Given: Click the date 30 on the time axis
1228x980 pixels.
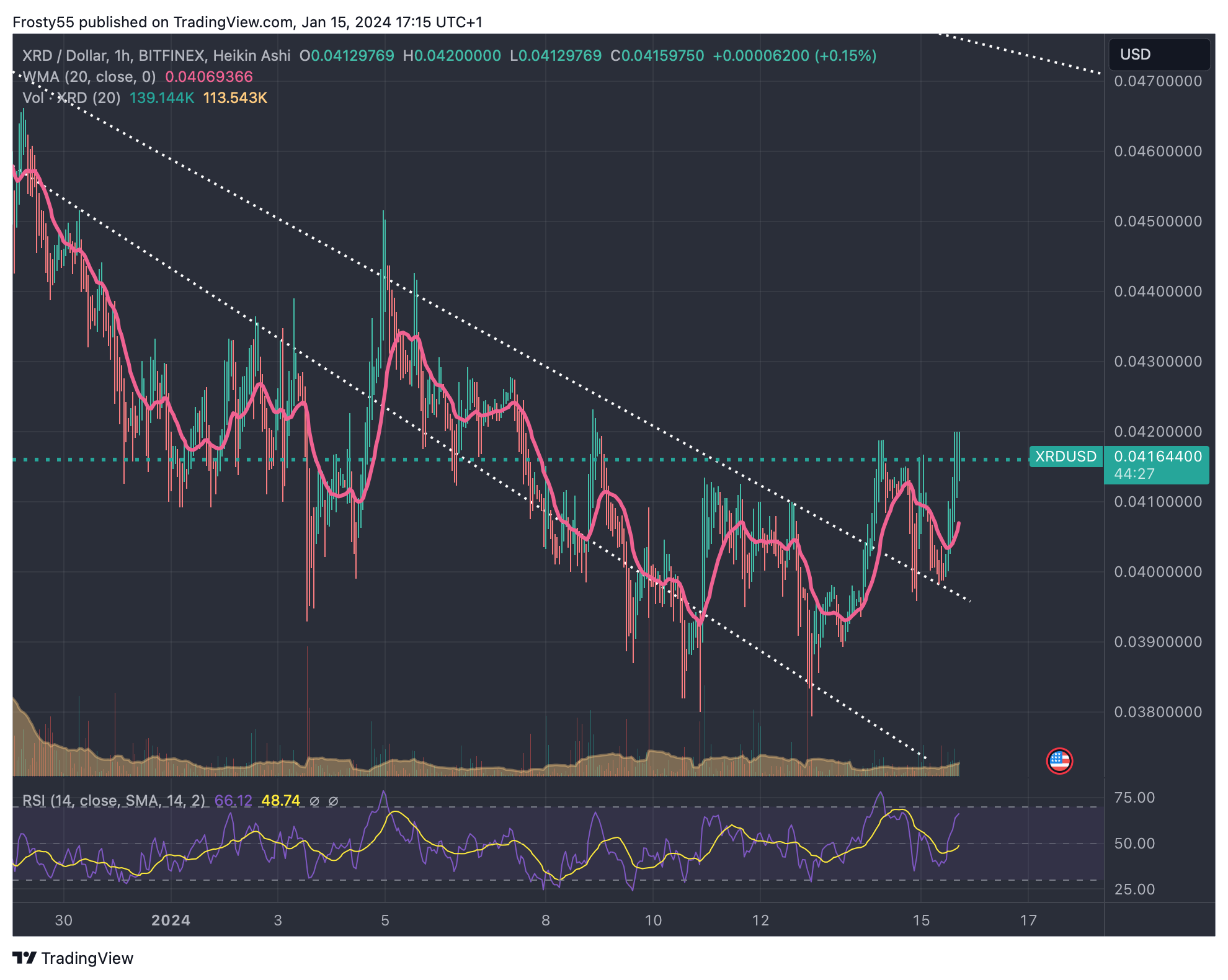Looking at the screenshot, I should click(x=64, y=920).
